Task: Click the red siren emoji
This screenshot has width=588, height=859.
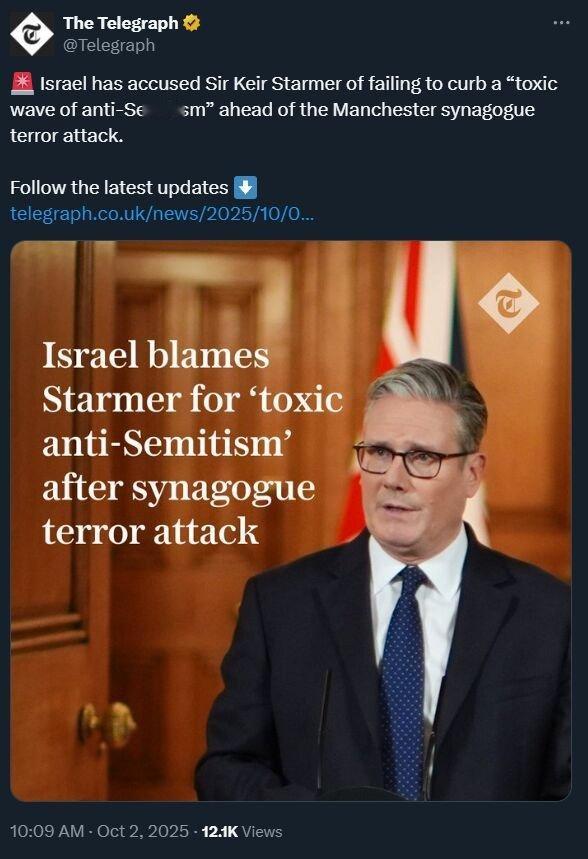Action: (22, 83)
